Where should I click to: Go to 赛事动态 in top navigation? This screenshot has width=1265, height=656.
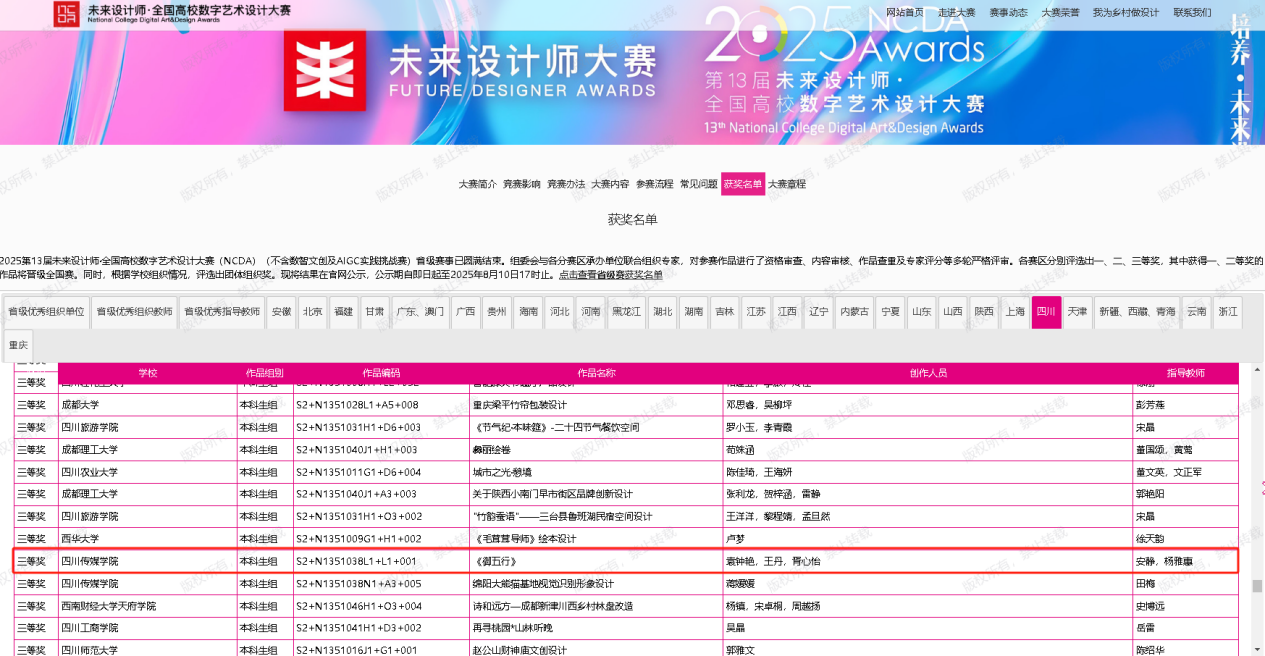point(1008,13)
